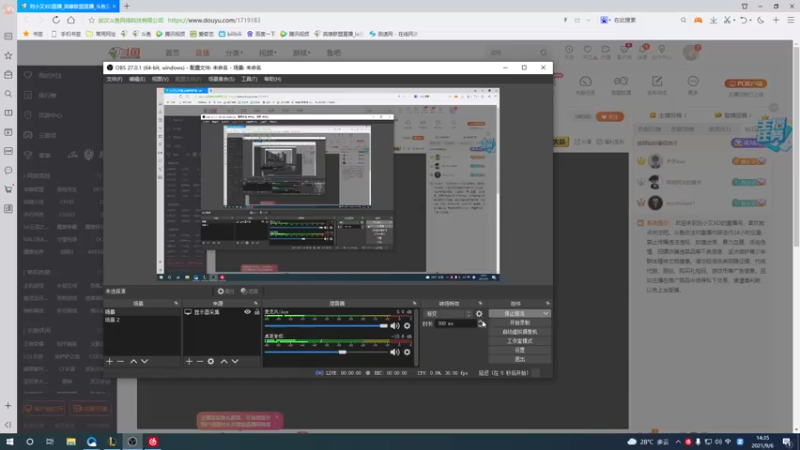Click the Stop Streaming button in OBS

tap(514, 313)
